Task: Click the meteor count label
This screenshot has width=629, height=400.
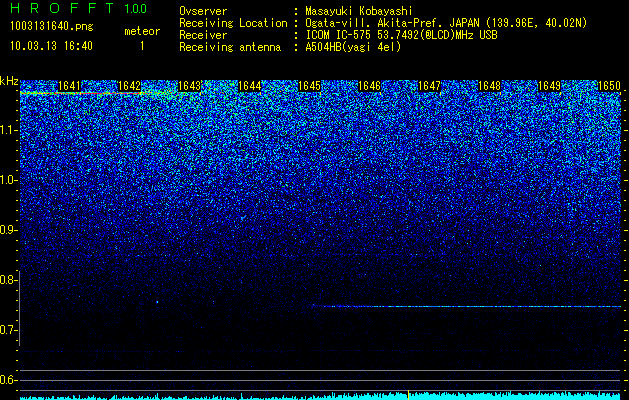Action: pyautogui.click(x=142, y=31)
